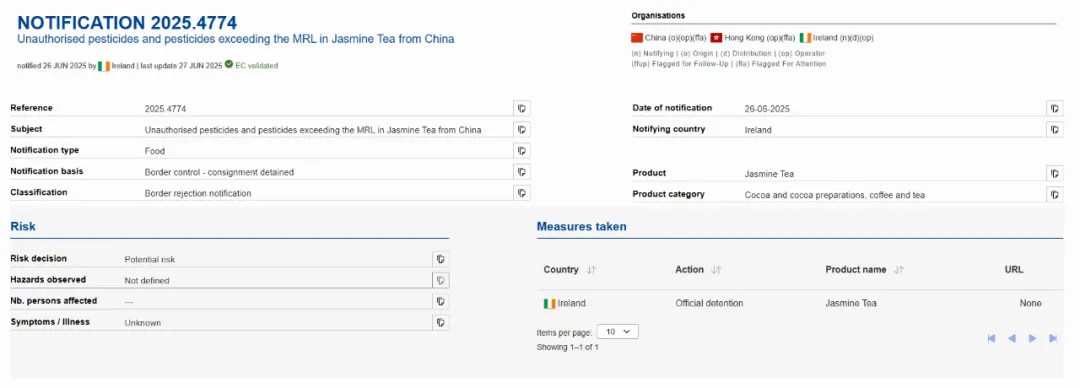This screenshot has width=1080, height=388.
Task: Copy the Symptoms / Illness value
Action: click(441, 323)
